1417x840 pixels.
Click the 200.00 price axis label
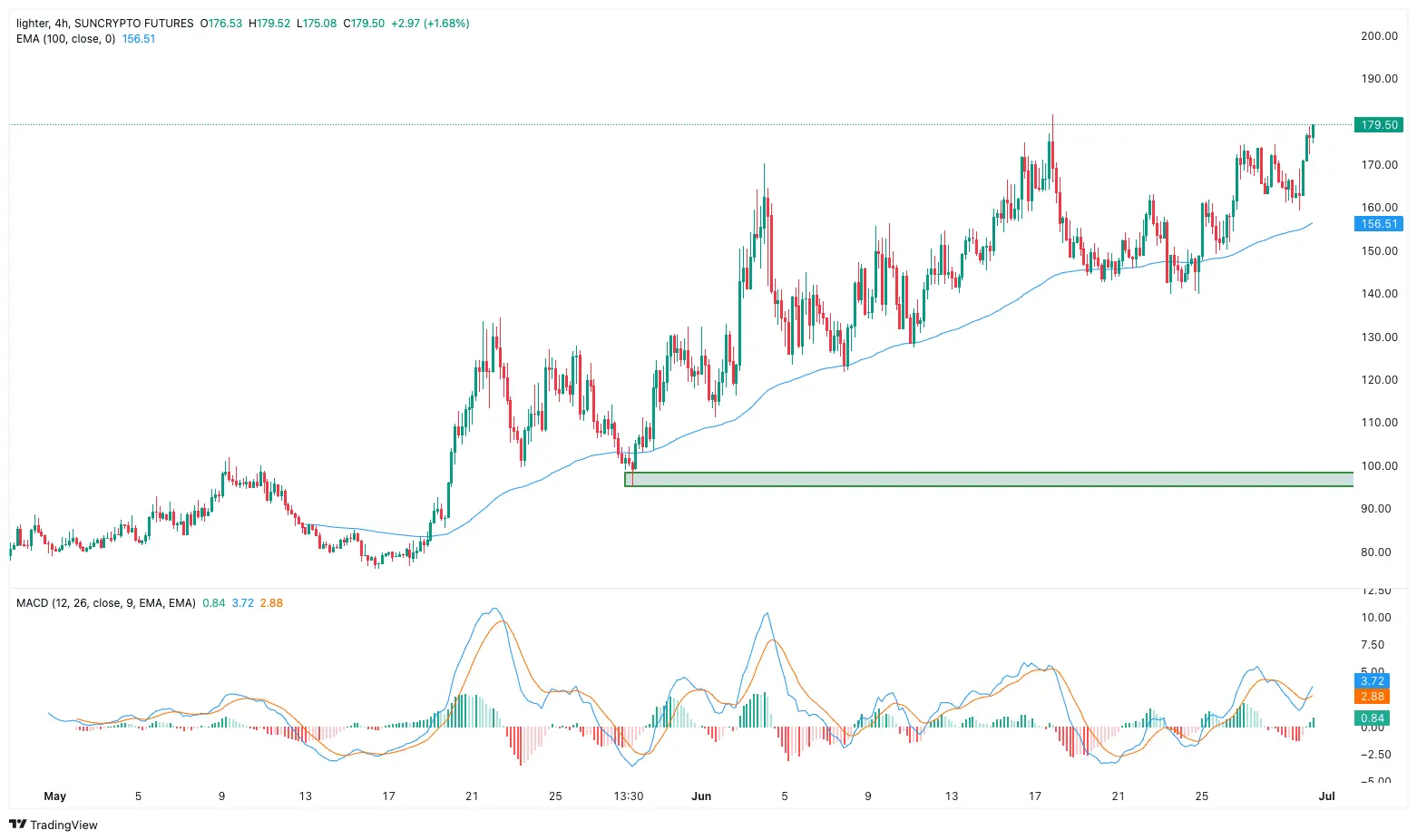[1379, 36]
